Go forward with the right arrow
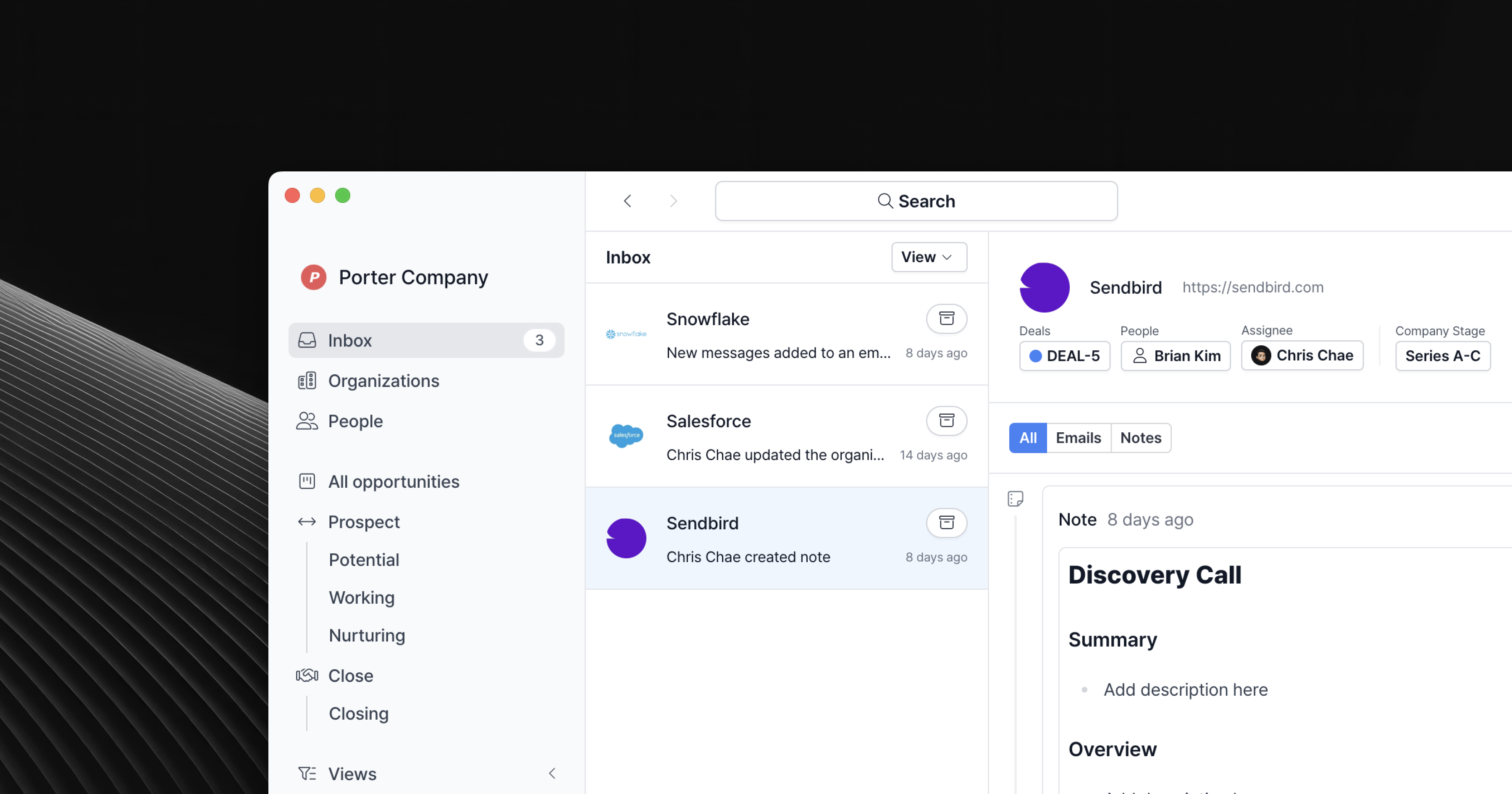 (x=673, y=201)
